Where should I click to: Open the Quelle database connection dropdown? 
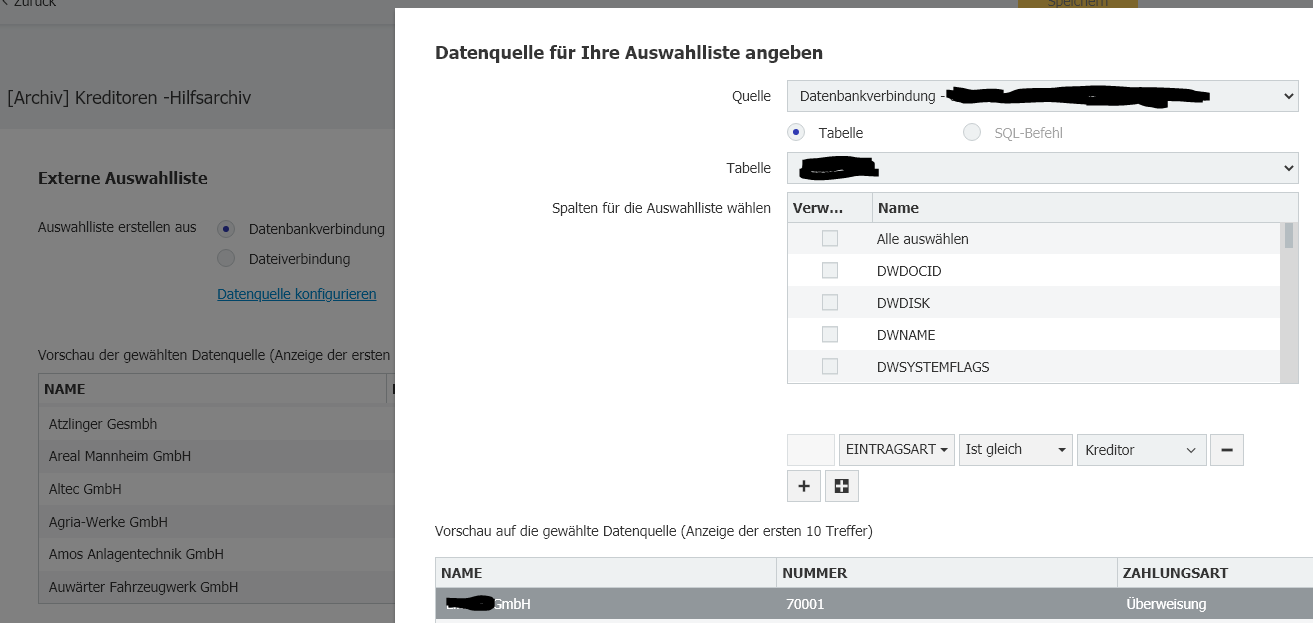coord(1042,96)
